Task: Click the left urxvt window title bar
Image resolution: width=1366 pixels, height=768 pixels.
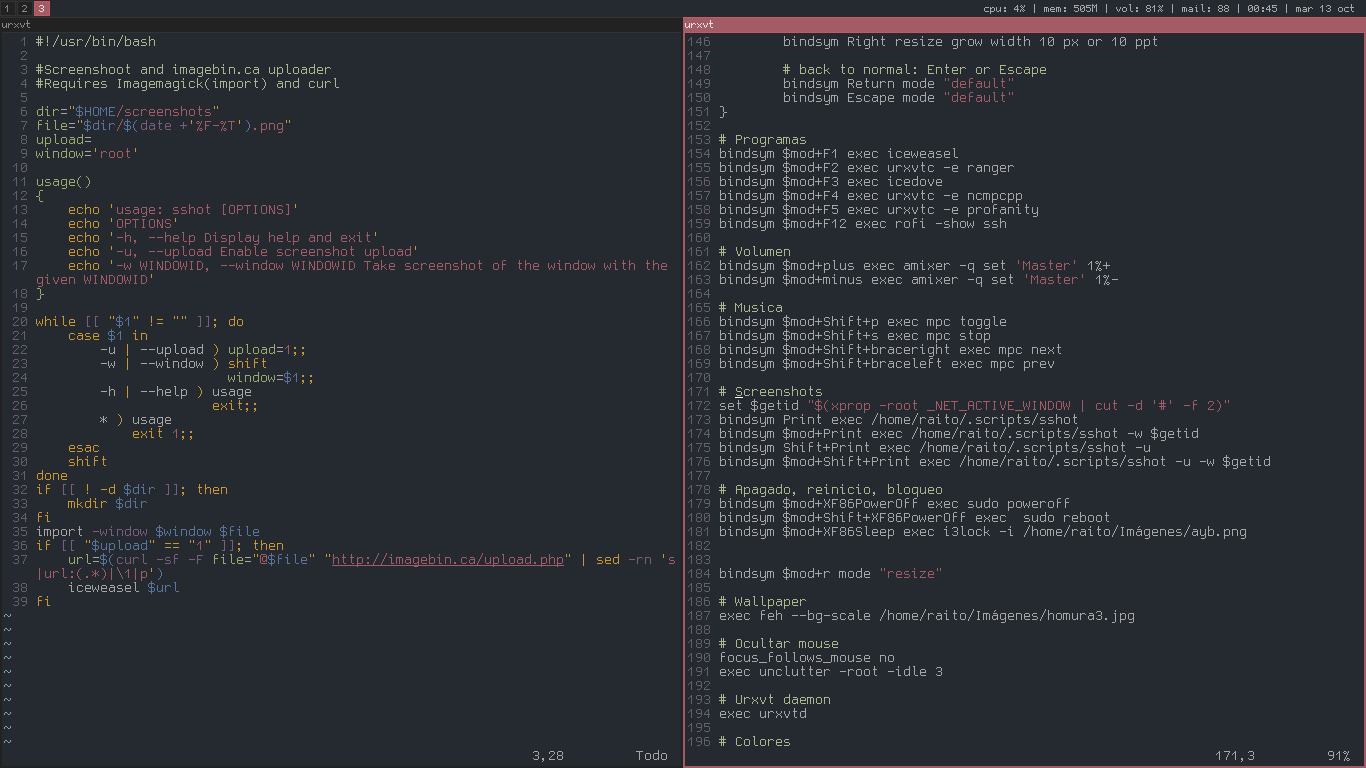Action: [x=341, y=24]
